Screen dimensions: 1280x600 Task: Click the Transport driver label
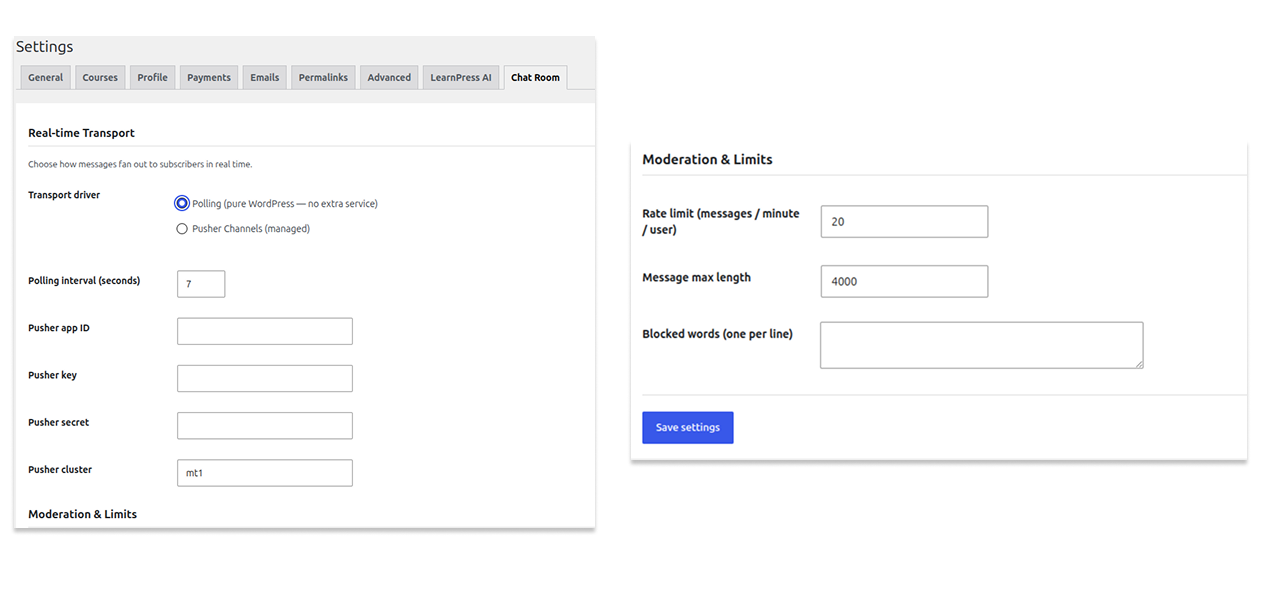point(64,195)
